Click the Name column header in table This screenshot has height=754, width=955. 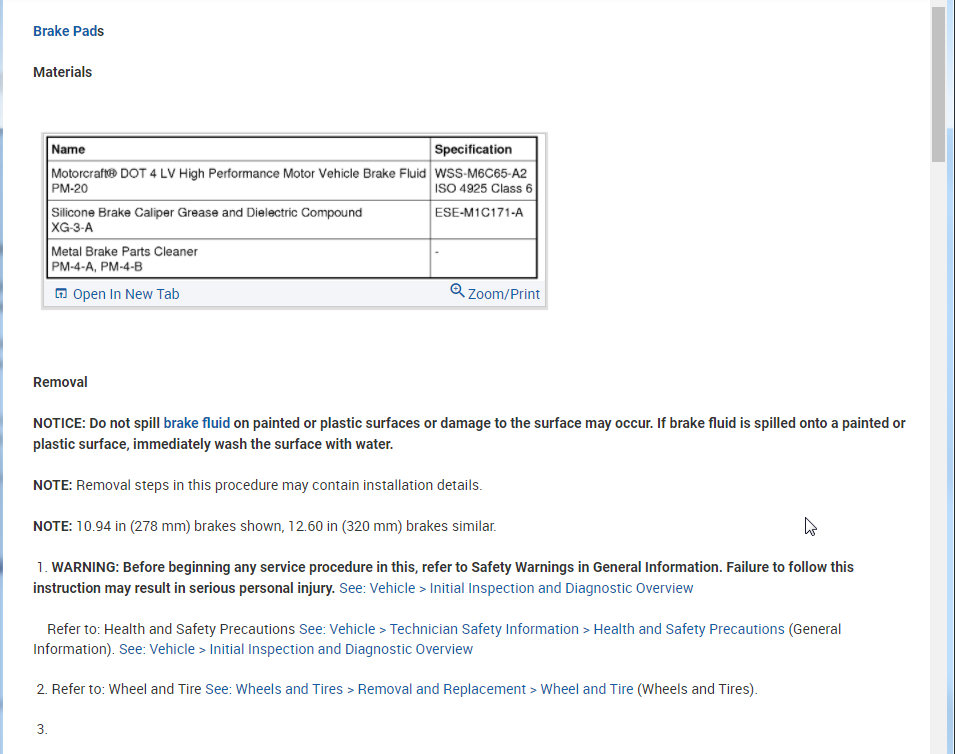[x=68, y=149]
